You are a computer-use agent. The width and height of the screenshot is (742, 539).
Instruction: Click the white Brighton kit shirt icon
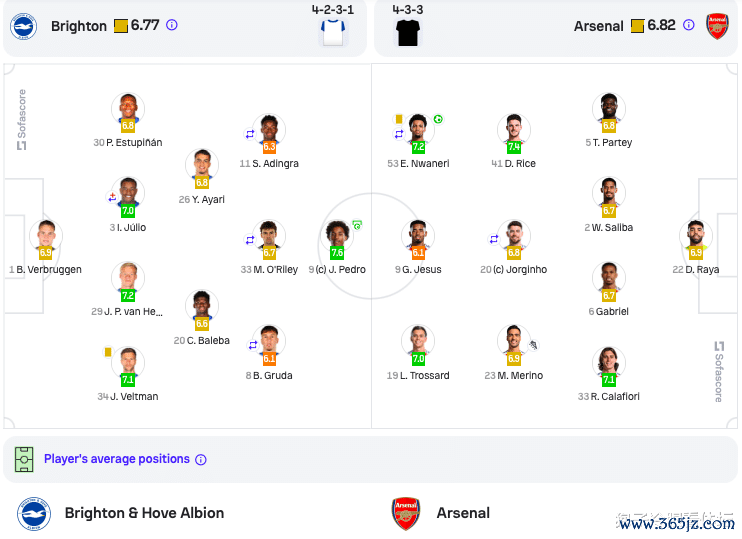(x=333, y=33)
